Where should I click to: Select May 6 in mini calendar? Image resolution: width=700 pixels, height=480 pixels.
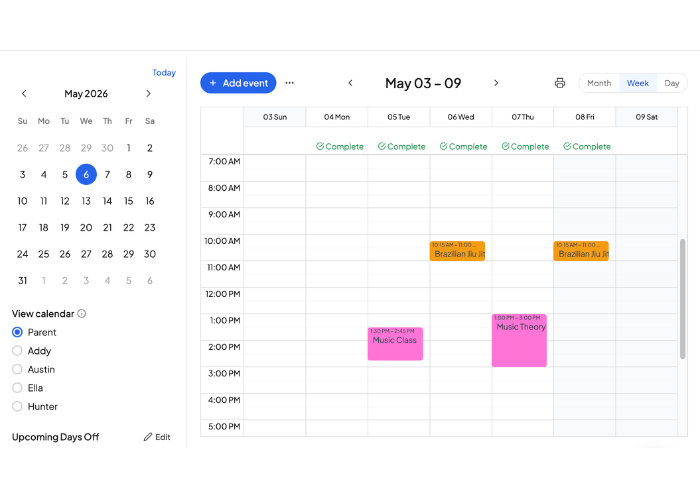pos(86,175)
